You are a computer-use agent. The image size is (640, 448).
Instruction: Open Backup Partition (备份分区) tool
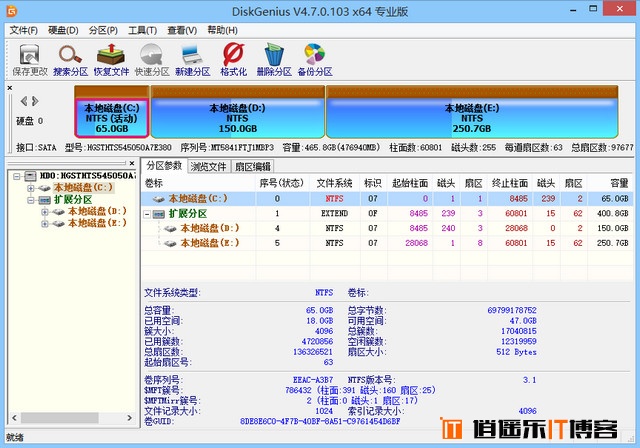click(x=315, y=60)
